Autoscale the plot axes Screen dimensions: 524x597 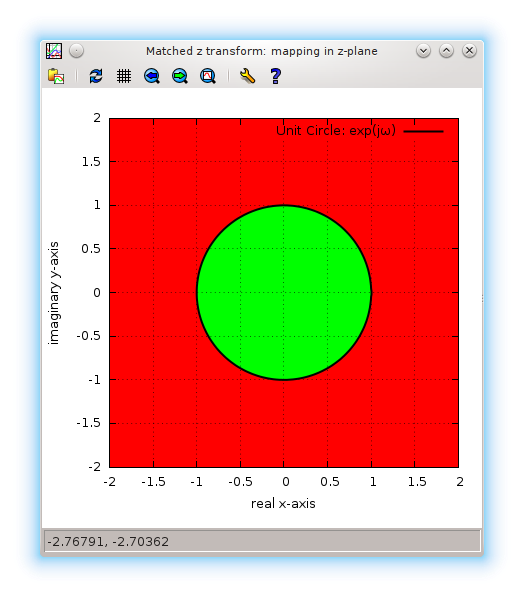tap(208, 76)
